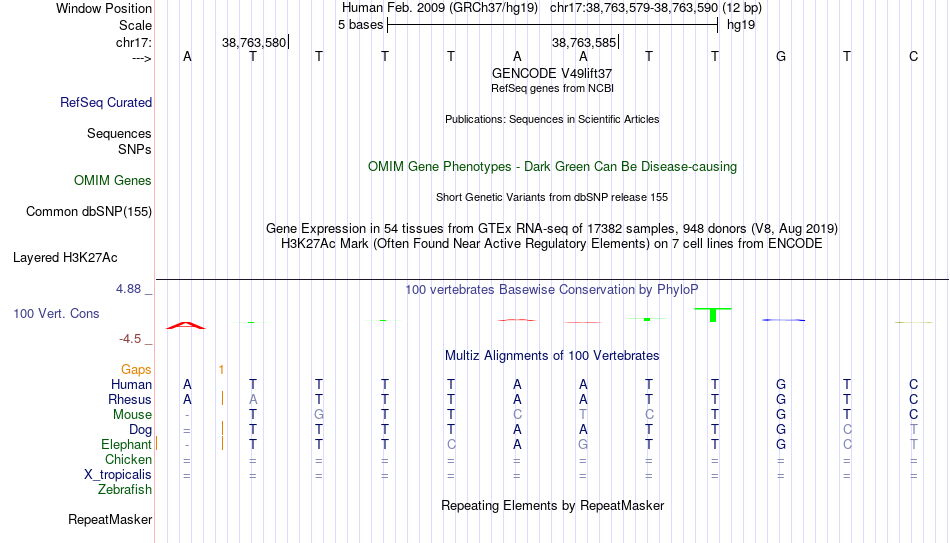Viewport: 950px width, 543px height.
Task: Select the 'Zebrafish' species label
Action: coord(125,490)
